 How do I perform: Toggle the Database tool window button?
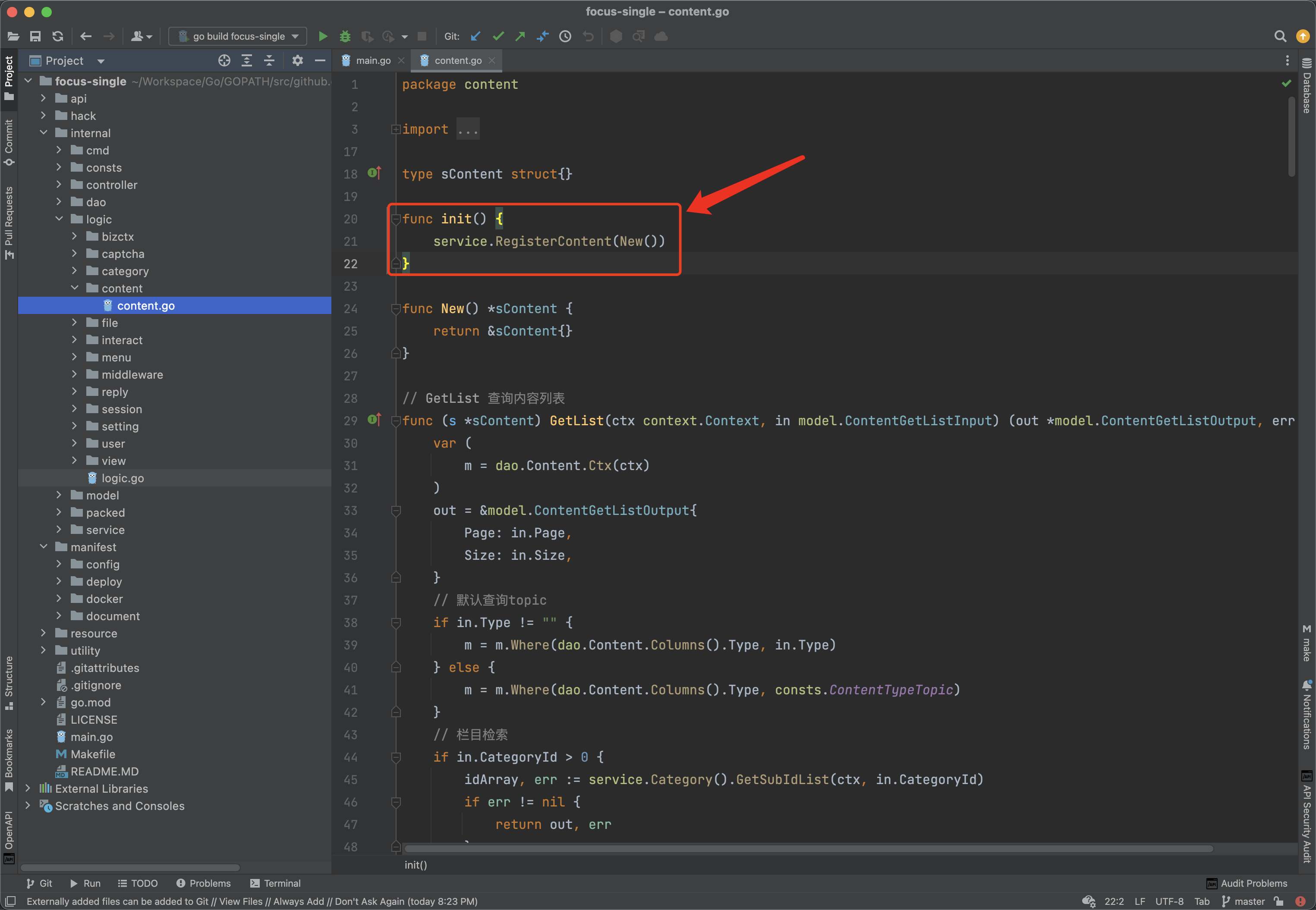click(x=1307, y=85)
